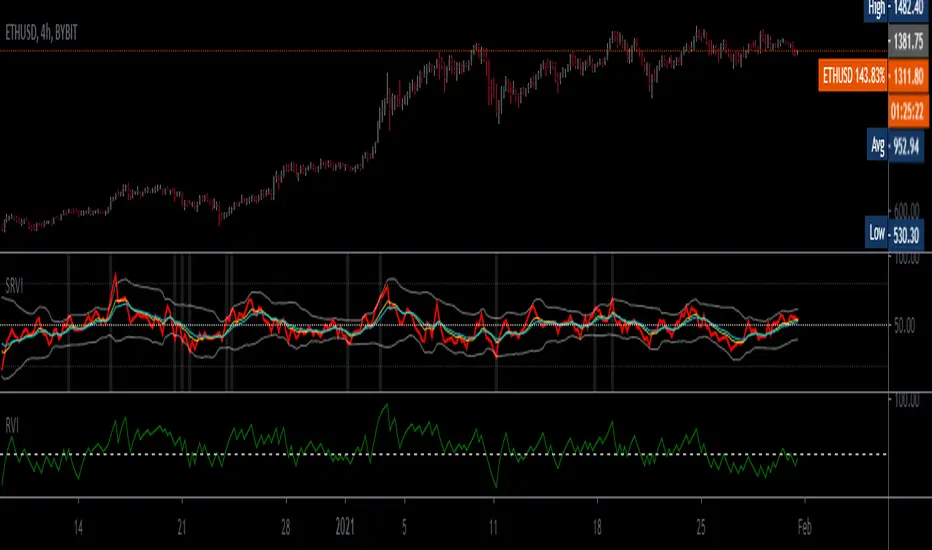Click the 1381.75 price level label

coord(908,42)
